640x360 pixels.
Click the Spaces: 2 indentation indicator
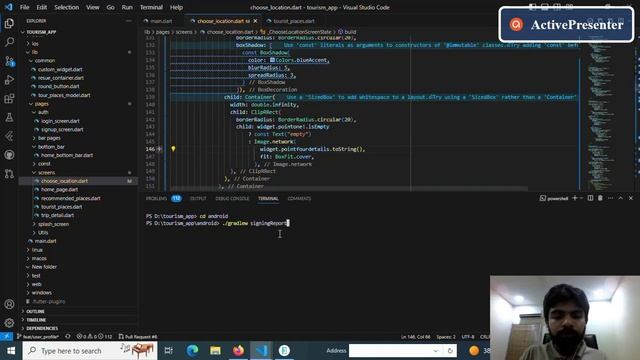pyautogui.click(x=446, y=337)
